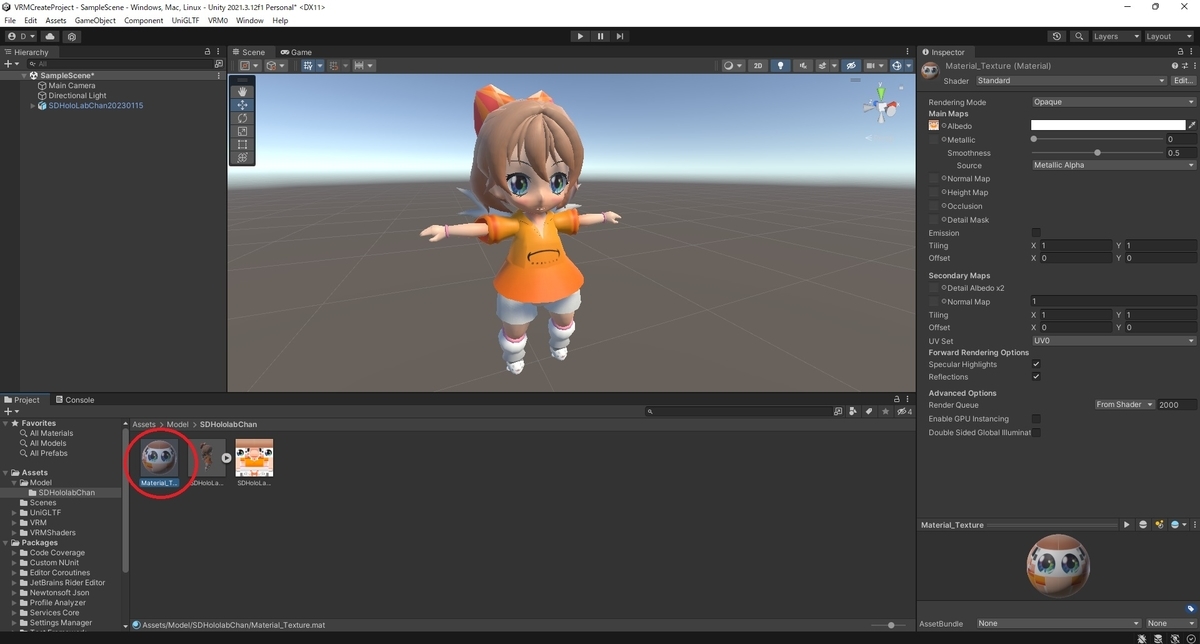Toggle the Emission checkbox
This screenshot has width=1200, height=644.
pyautogui.click(x=1036, y=233)
